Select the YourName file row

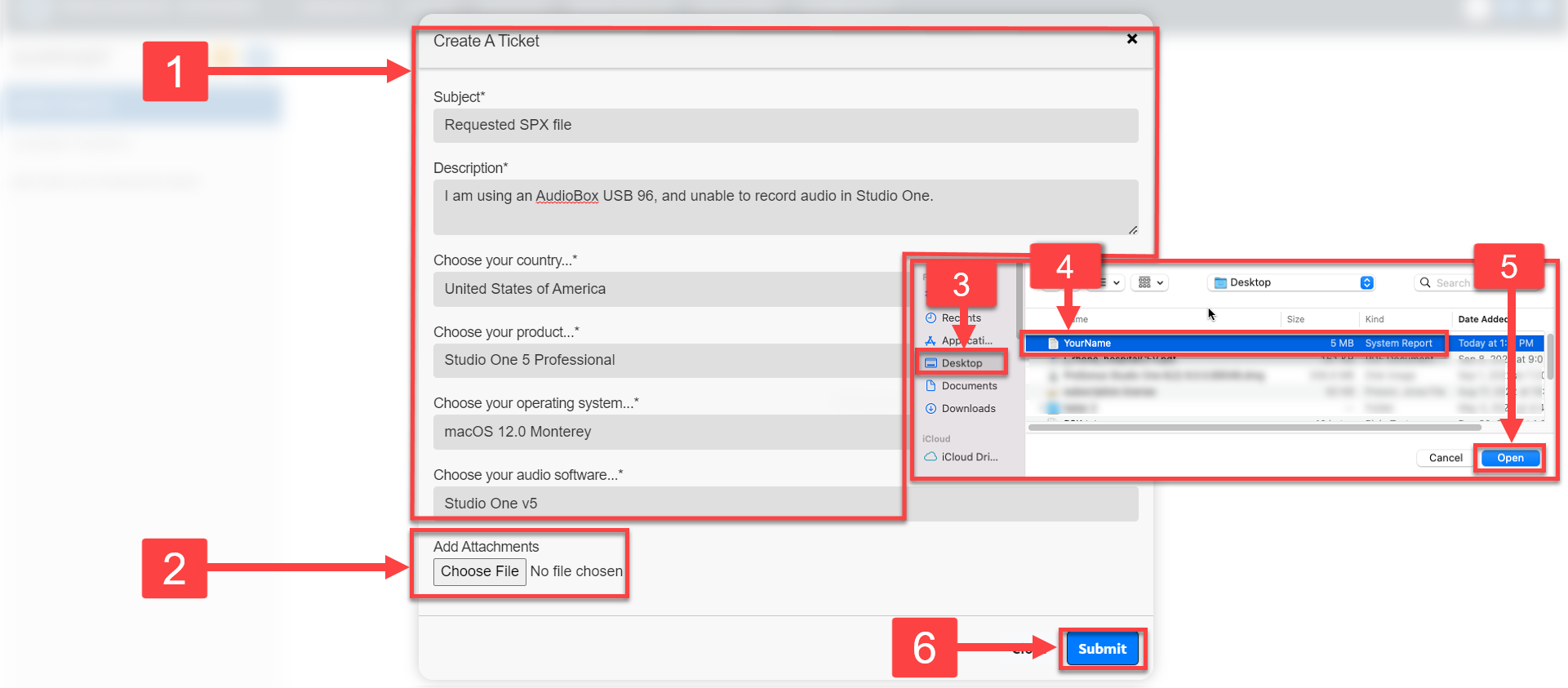(1283, 344)
